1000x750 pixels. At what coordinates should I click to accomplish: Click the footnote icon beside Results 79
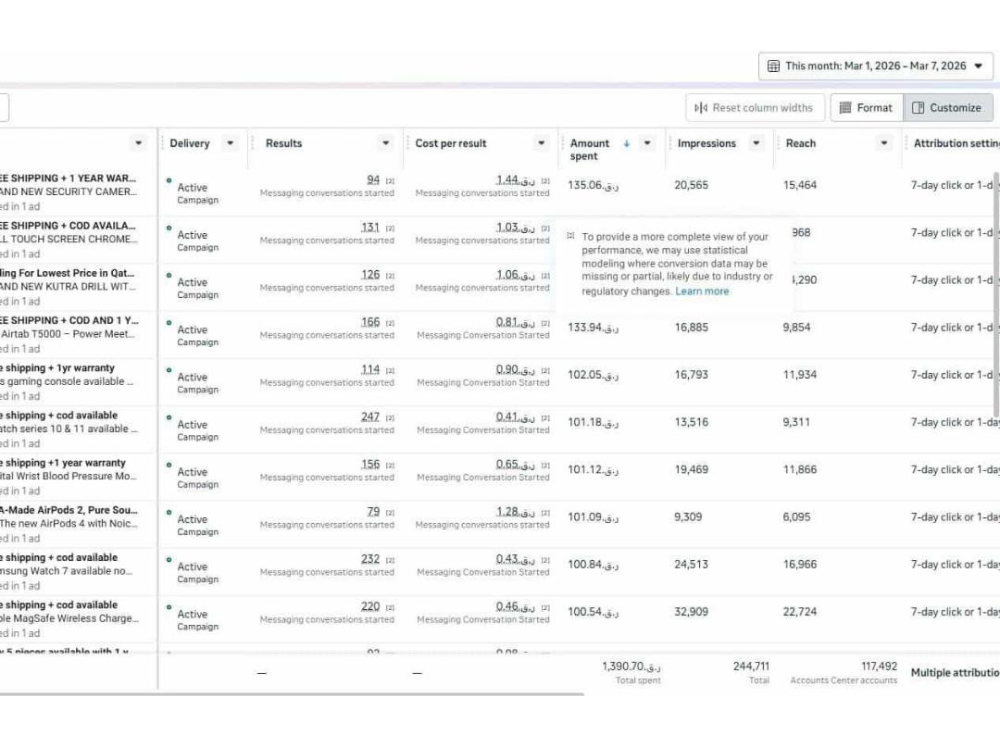click(x=390, y=513)
